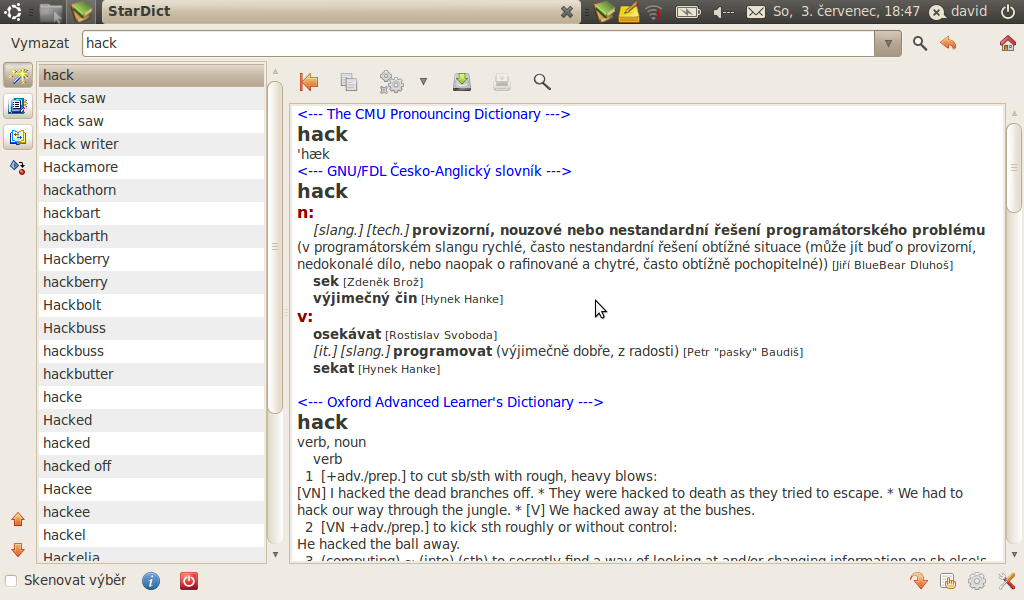Image resolution: width=1024 pixels, height=600 pixels.
Task: Click the crossed tools icon at bottom right
Action: tap(1006, 580)
